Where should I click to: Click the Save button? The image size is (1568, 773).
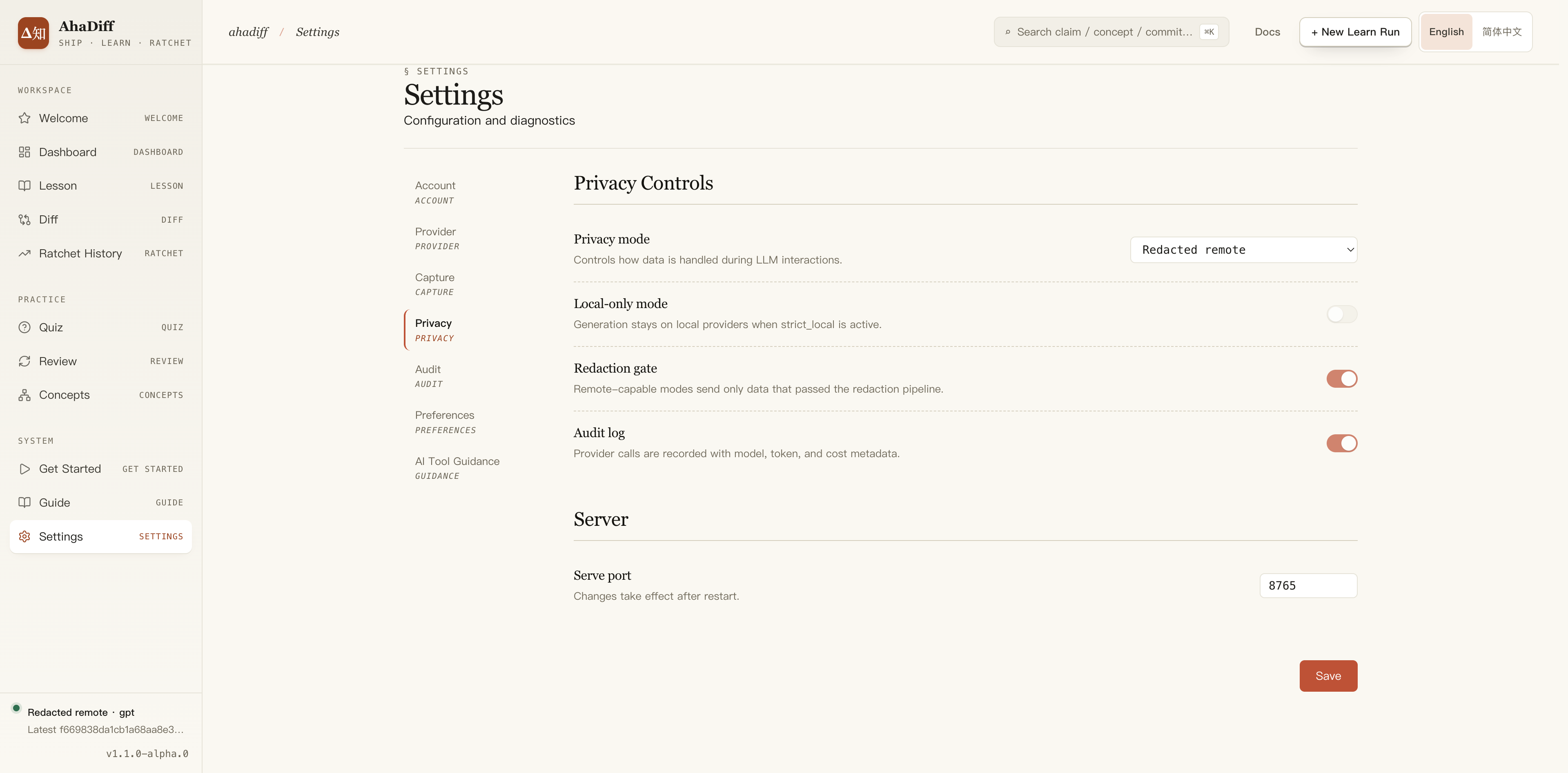click(x=1328, y=675)
